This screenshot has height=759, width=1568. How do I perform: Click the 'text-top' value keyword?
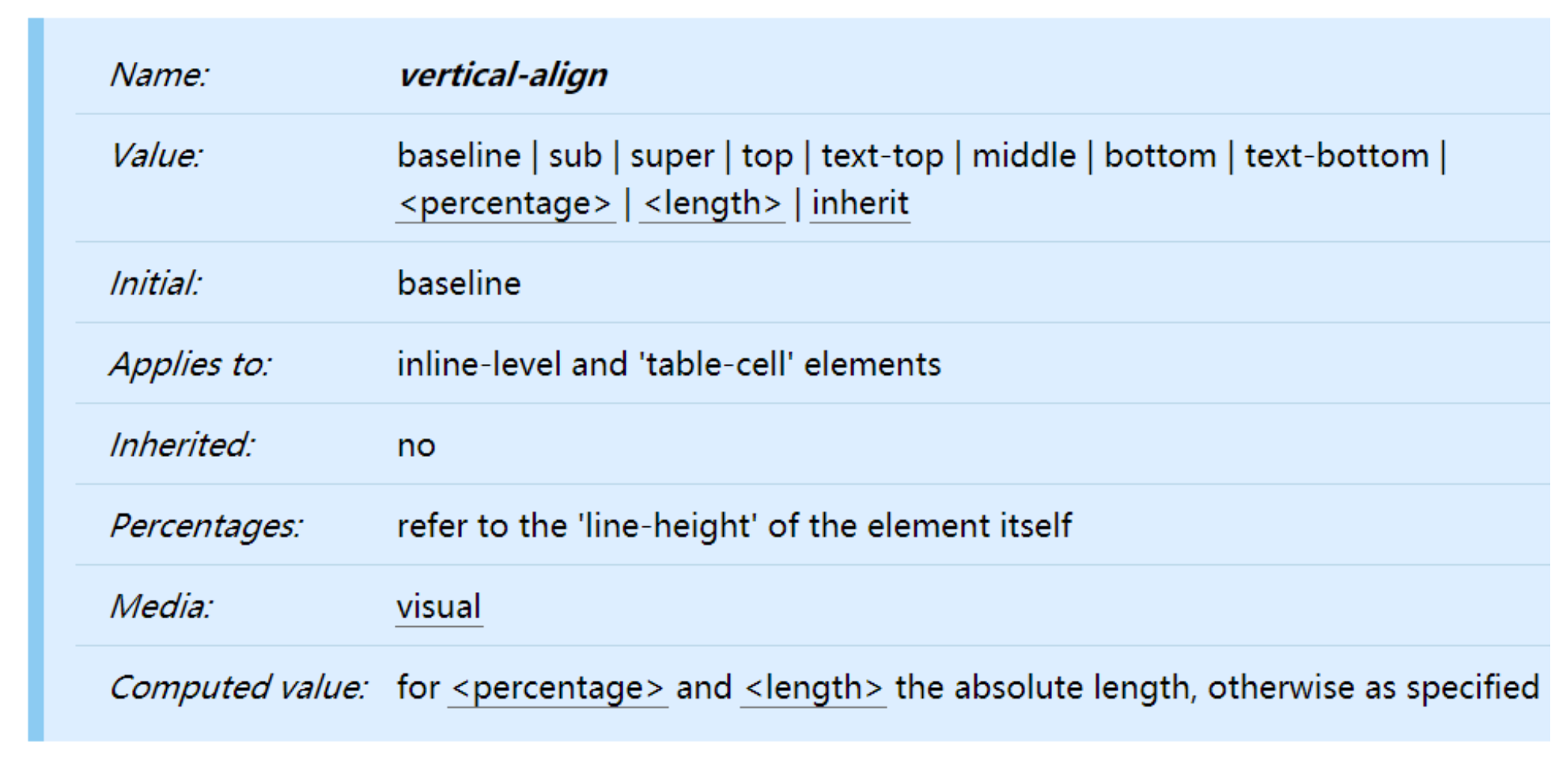click(882, 158)
